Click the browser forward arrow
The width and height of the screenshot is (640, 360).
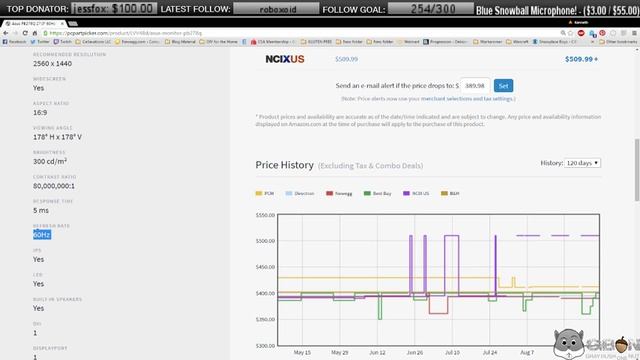15,33
